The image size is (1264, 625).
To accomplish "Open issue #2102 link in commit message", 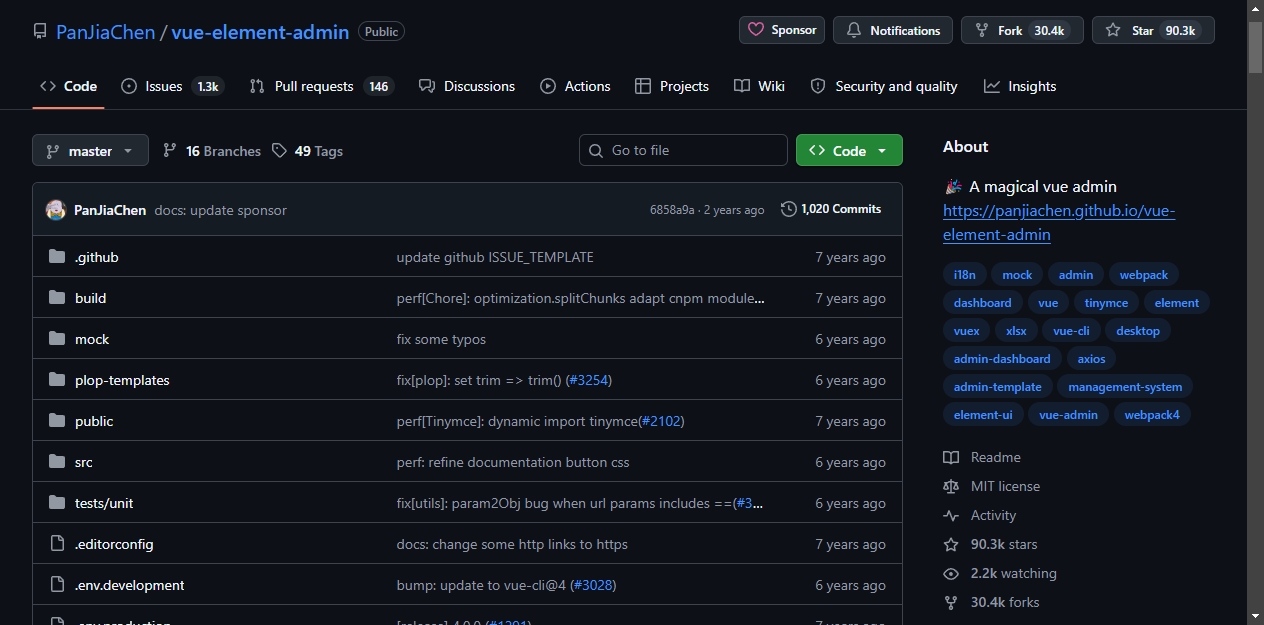I will click(x=661, y=421).
